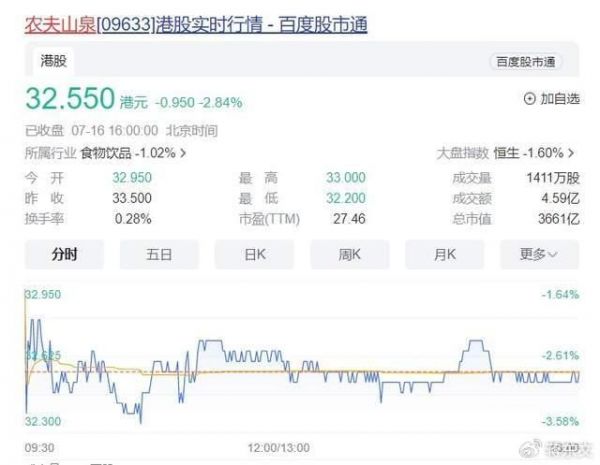Switch to the 分时 chart tab
Viewport: 600px width, 465px height.
(64, 254)
